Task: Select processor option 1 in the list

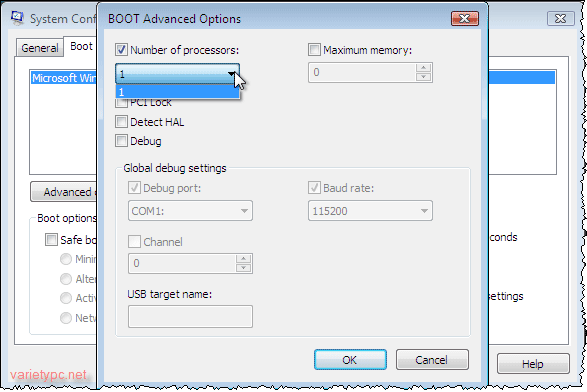Action: [177, 92]
